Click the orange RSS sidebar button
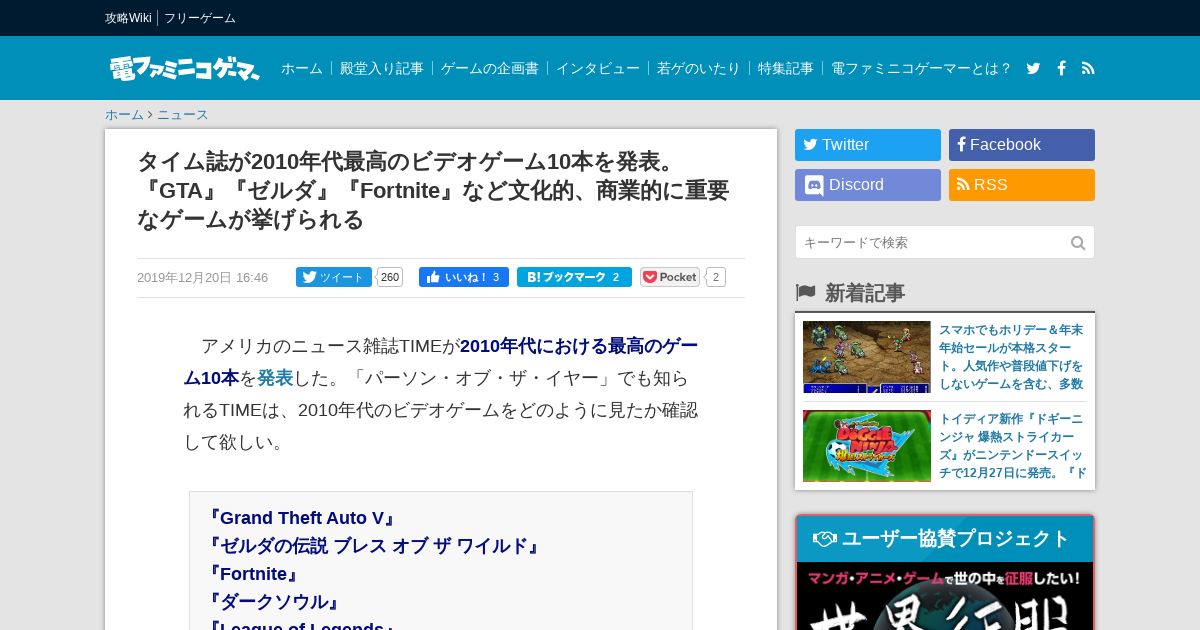 (1022, 185)
